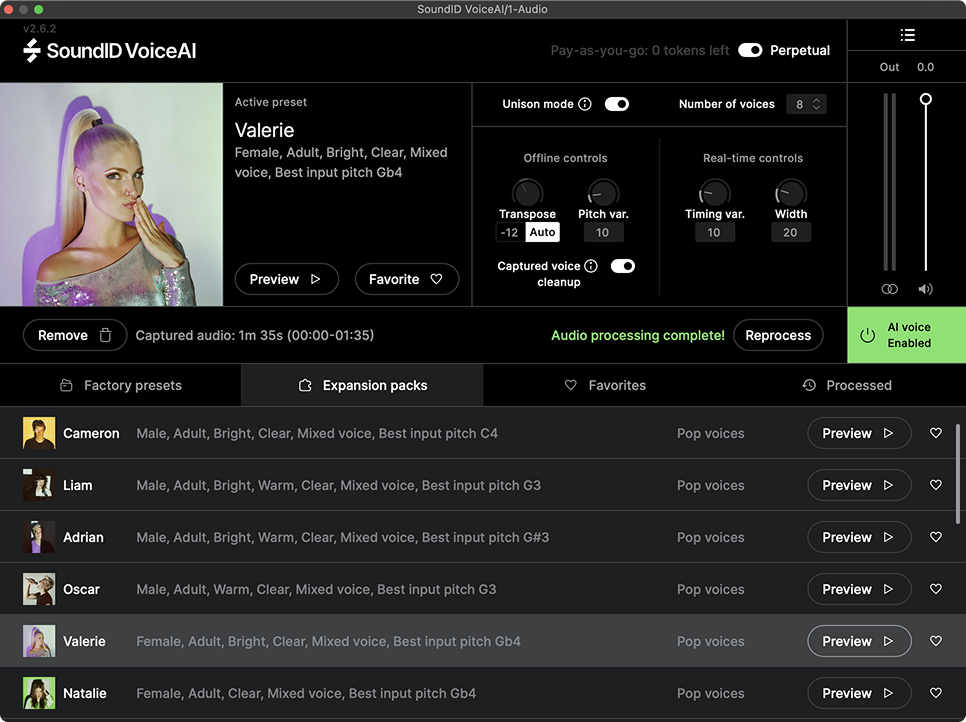The height and width of the screenshot is (722, 966).
Task: Click the Transpose knob
Action: coord(527,193)
